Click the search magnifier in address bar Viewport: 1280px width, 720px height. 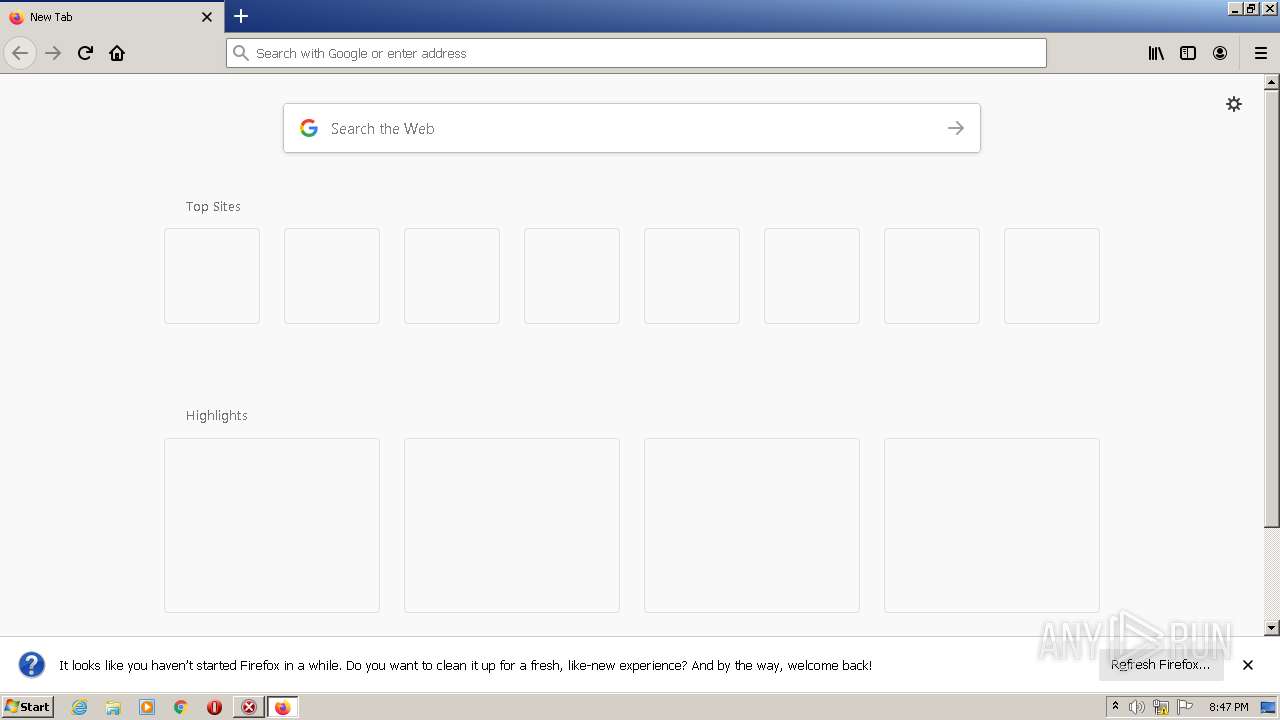[240, 53]
